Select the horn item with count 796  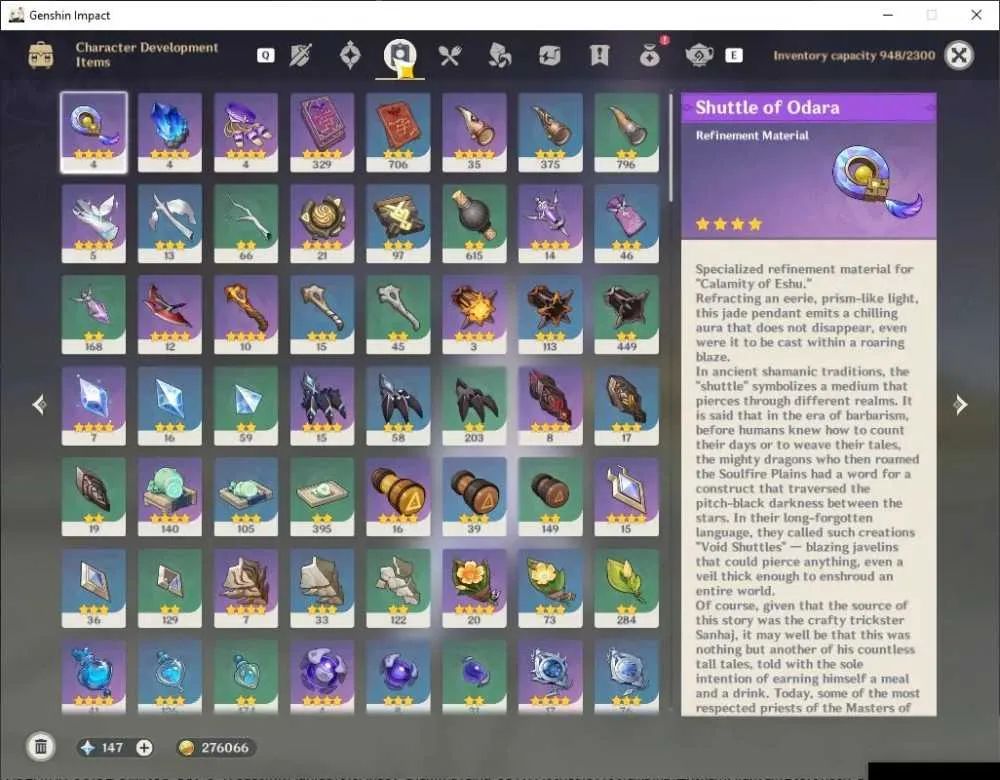tap(626, 132)
